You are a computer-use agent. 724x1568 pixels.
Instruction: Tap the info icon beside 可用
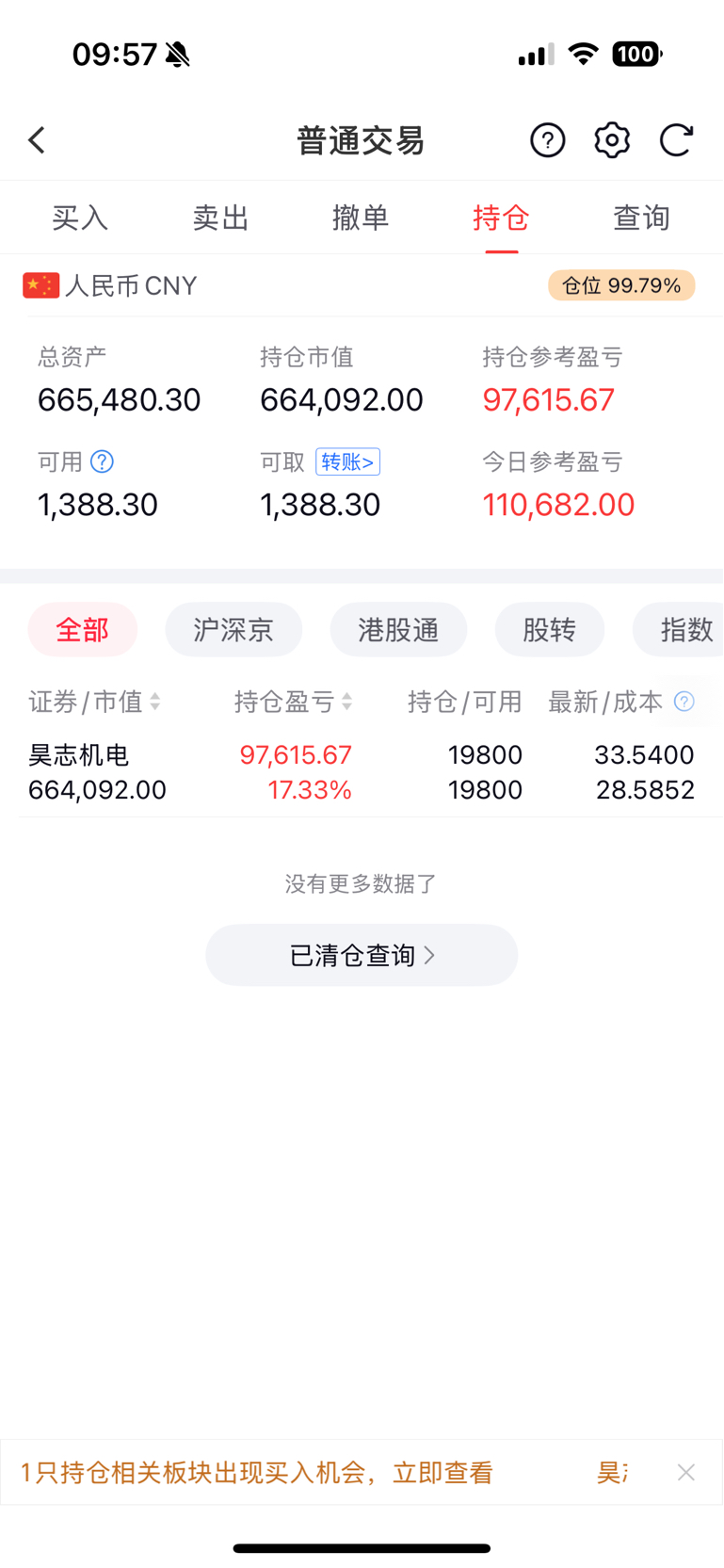(102, 461)
